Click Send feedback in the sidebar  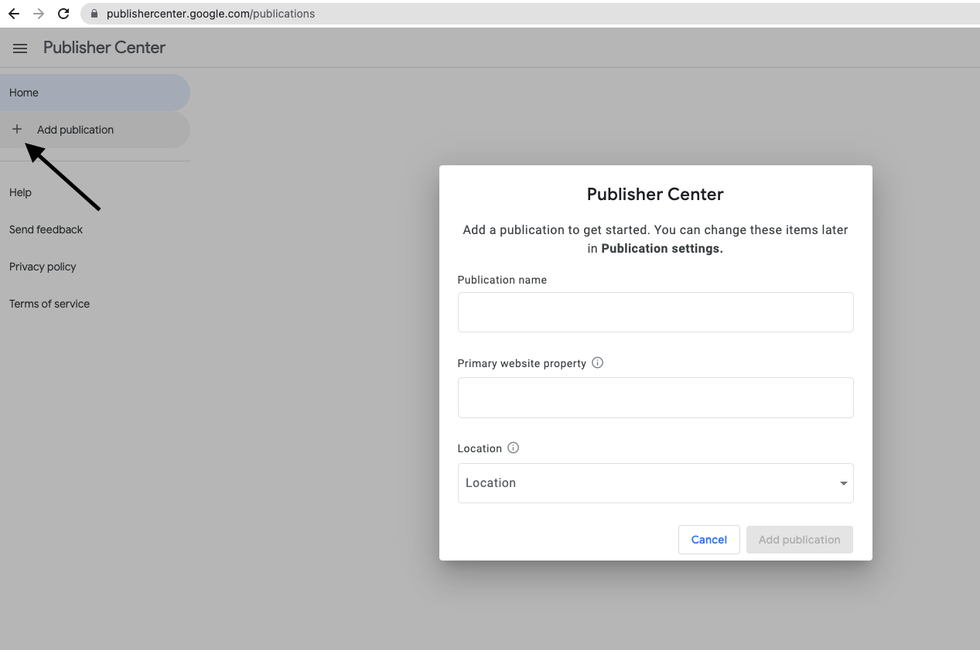click(46, 230)
